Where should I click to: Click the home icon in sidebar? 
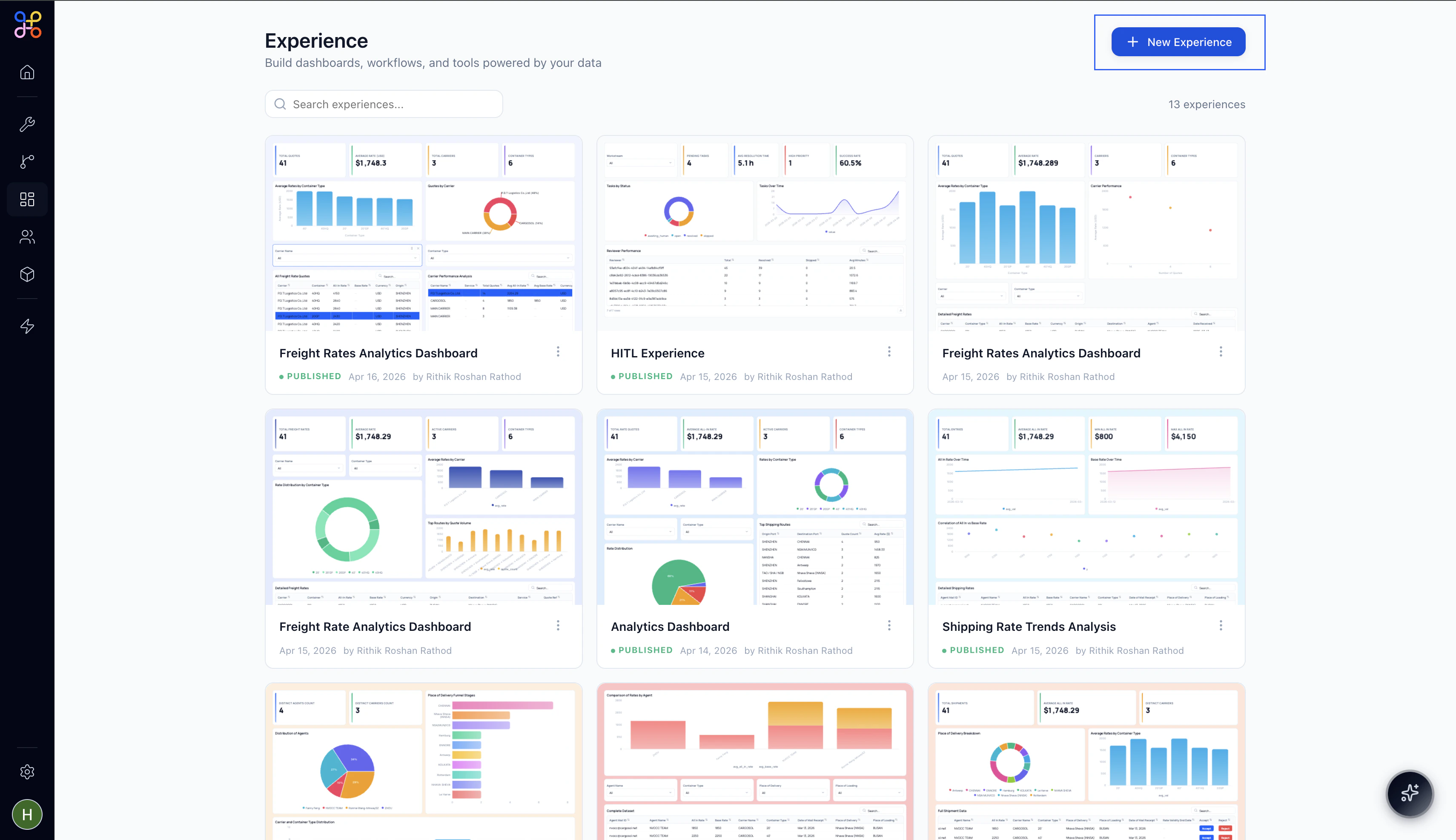point(27,72)
